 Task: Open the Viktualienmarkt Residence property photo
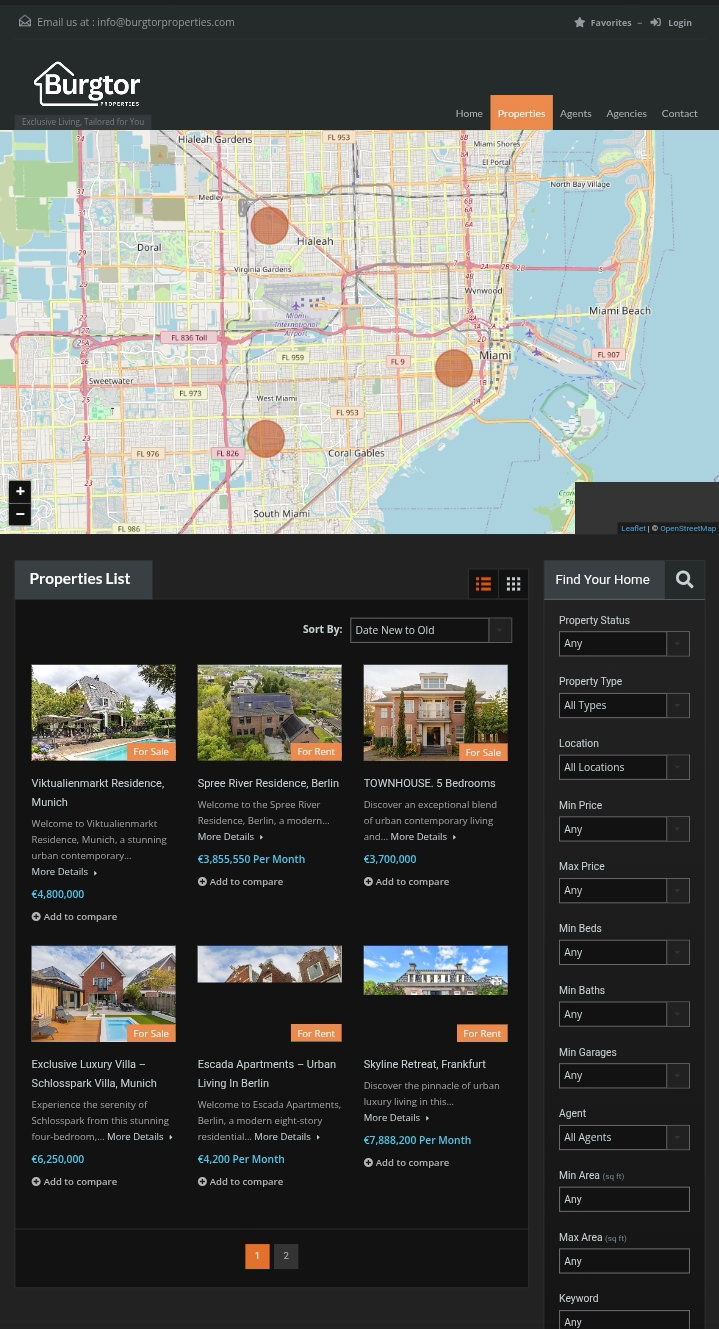103,712
